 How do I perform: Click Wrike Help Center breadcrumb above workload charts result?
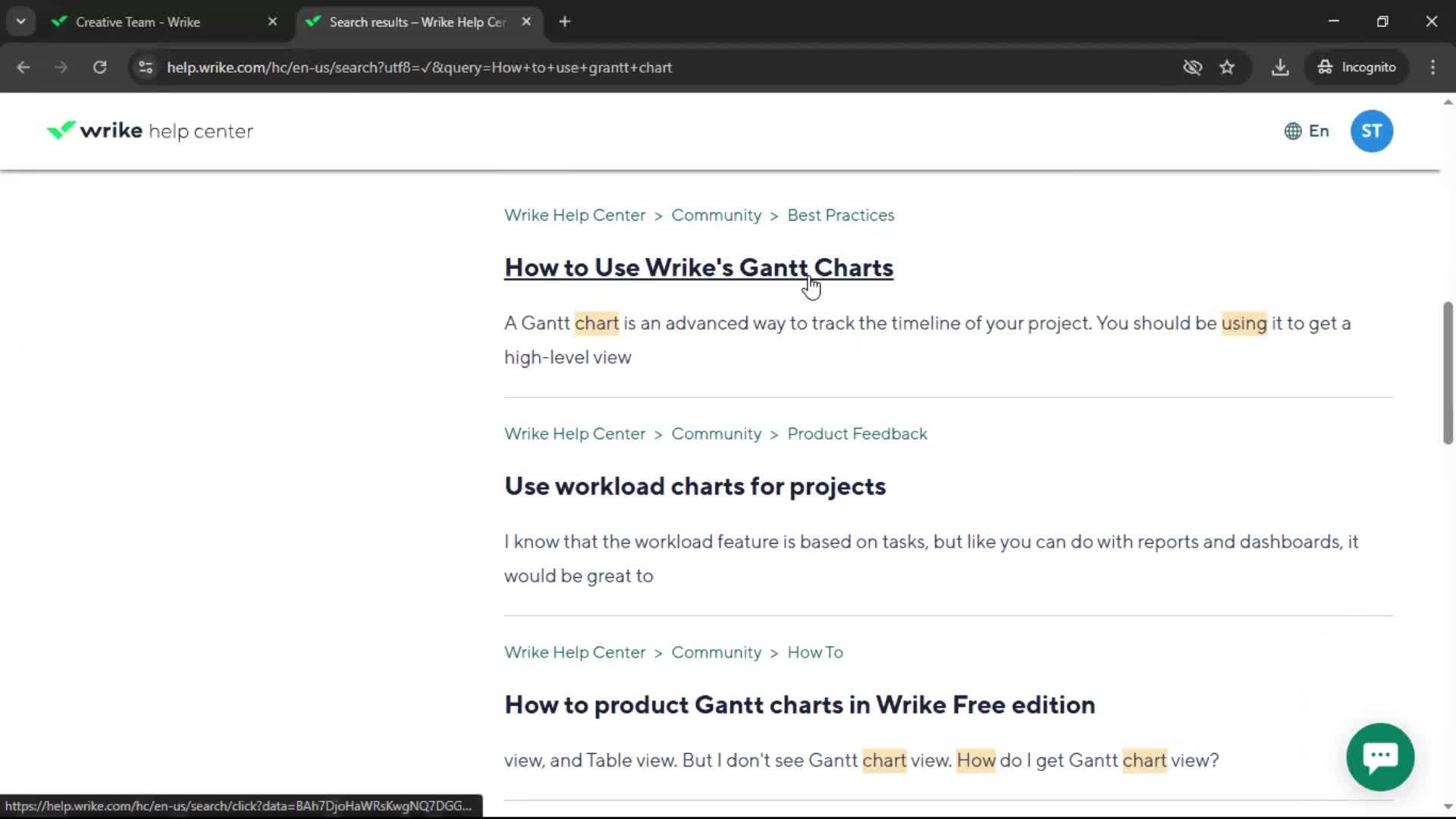coord(575,434)
